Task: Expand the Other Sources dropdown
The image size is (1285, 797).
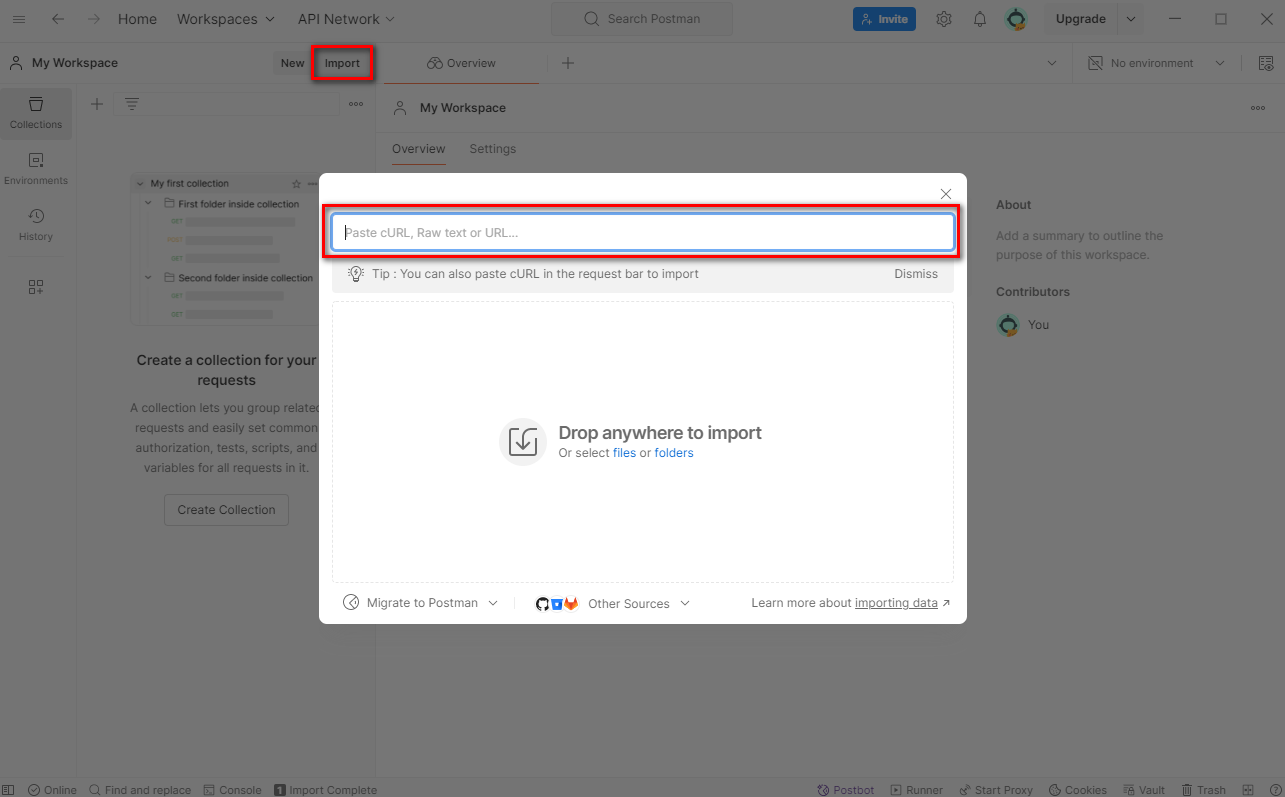Action: pos(613,603)
